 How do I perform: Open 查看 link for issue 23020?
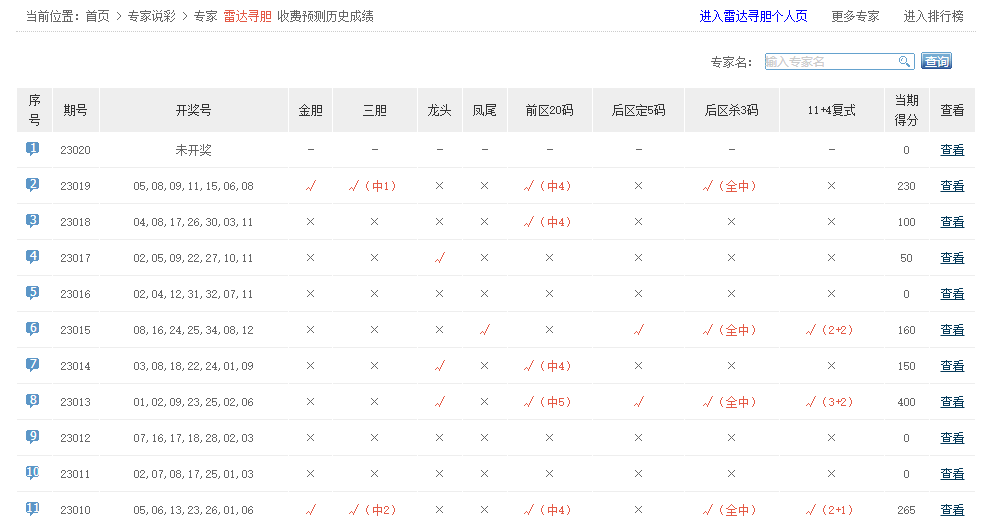pos(952,150)
